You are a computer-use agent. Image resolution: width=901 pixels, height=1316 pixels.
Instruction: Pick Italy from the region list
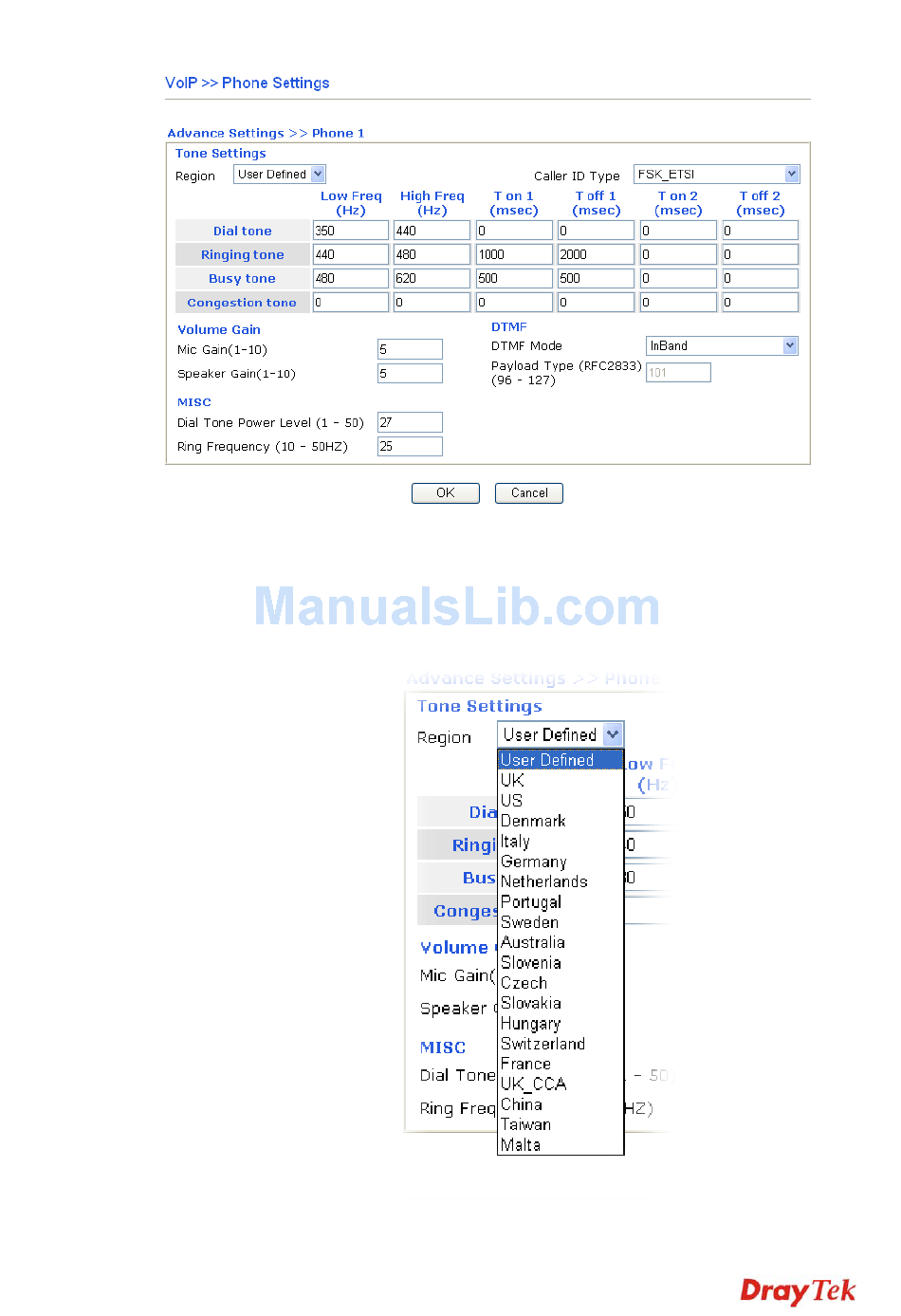(561, 841)
